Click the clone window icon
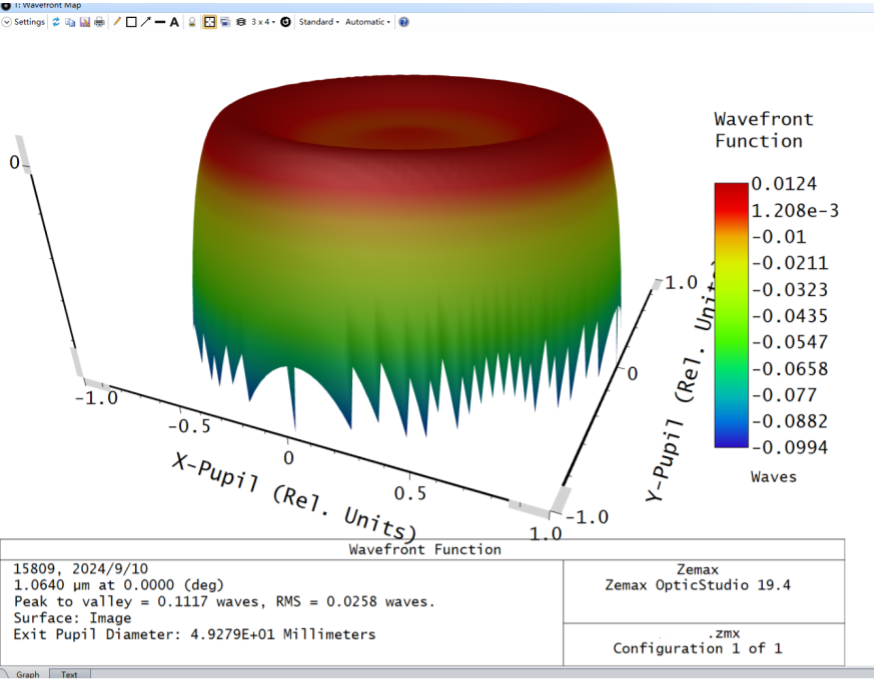This screenshot has width=876, height=681. tap(225, 22)
